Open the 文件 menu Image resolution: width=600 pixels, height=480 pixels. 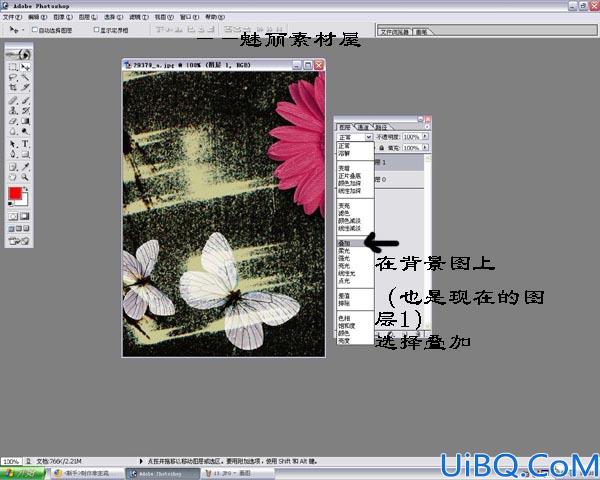(12, 17)
